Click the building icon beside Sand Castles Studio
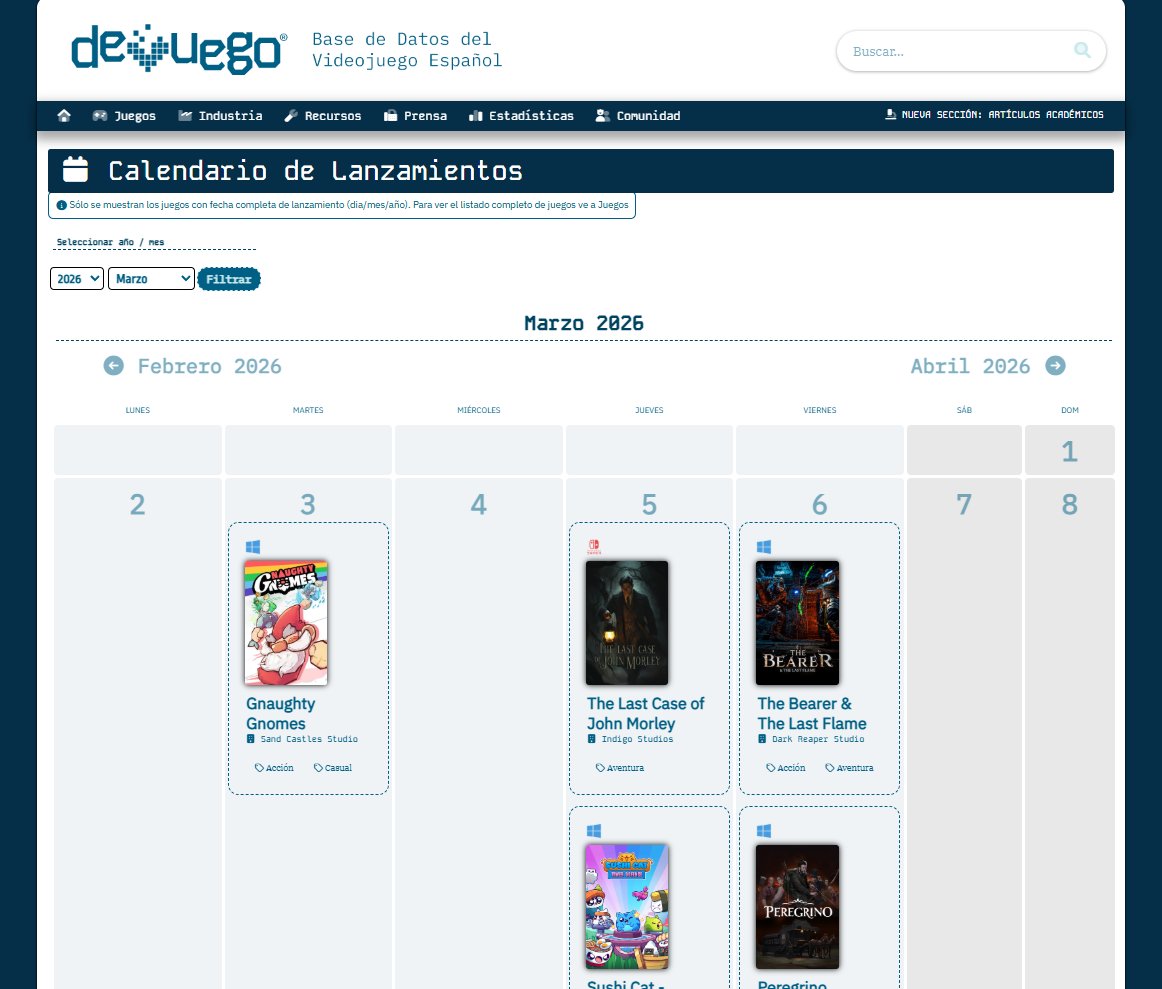 250,739
